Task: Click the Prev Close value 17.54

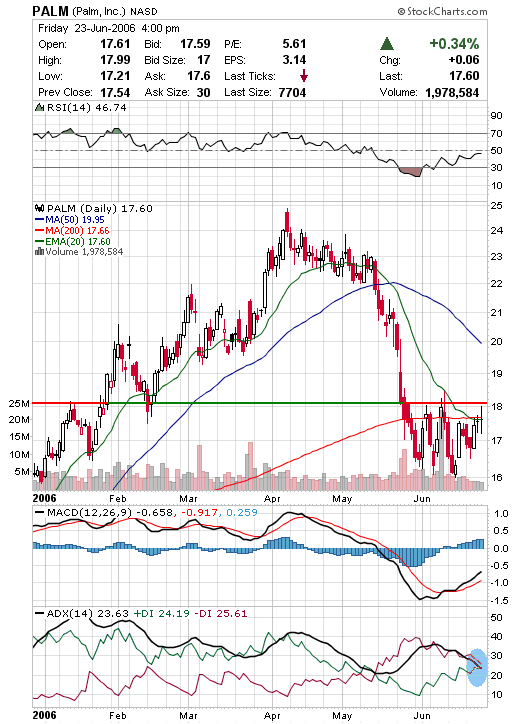Action: [x=115, y=92]
